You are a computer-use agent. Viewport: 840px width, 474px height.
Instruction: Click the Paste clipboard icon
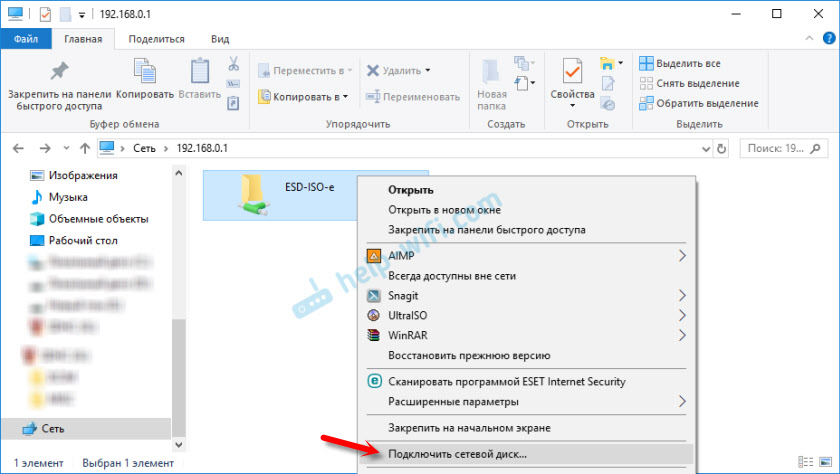[x=199, y=72]
